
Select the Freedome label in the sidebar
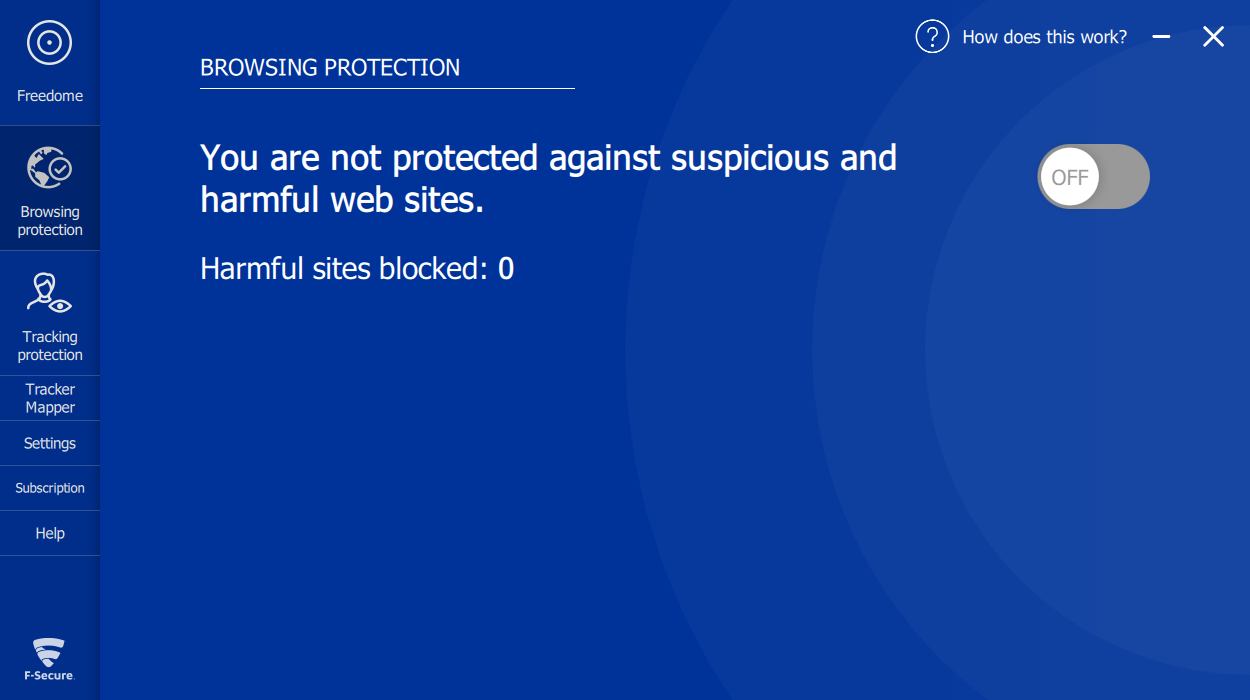[x=50, y=96]
